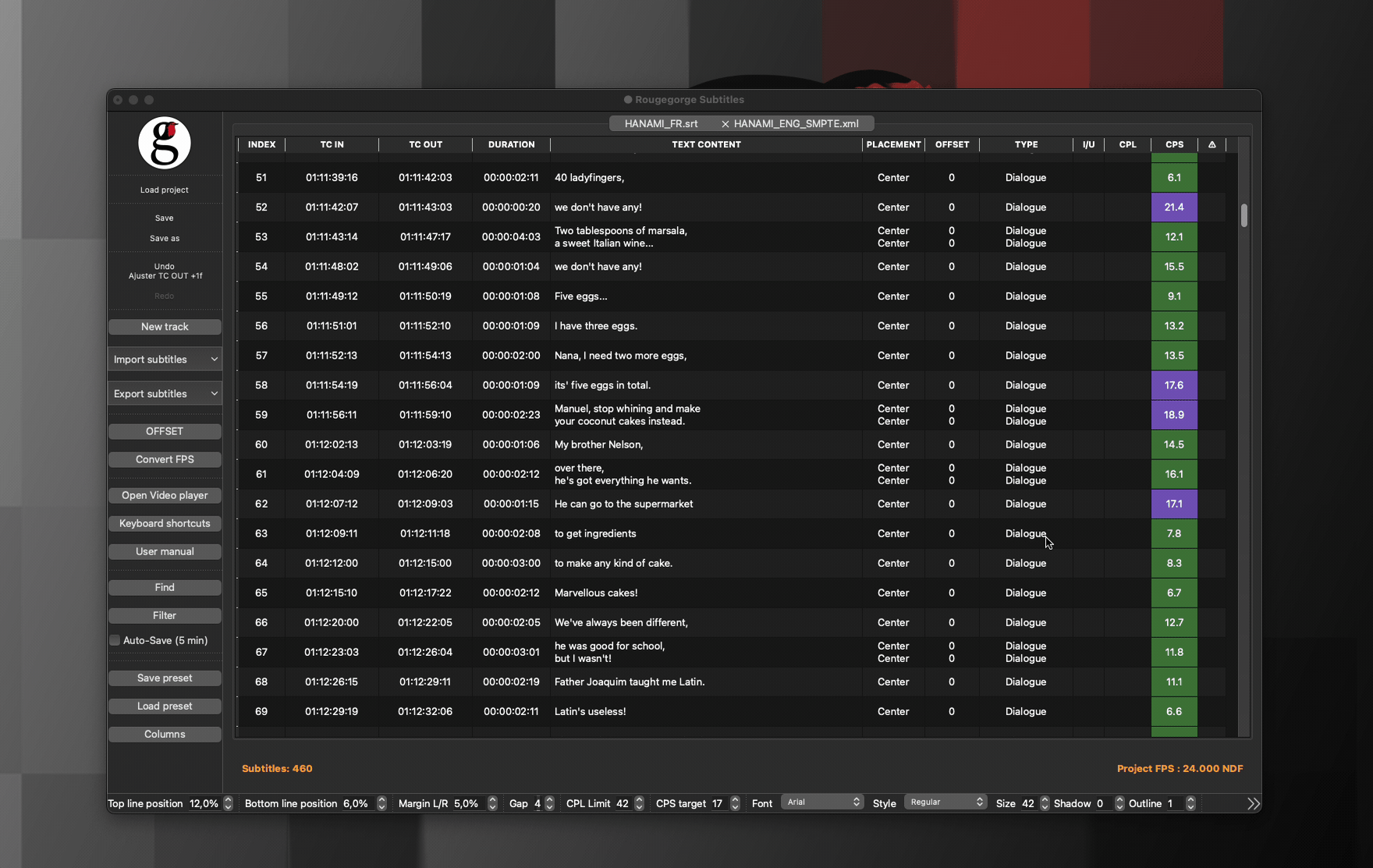Close the HANAMI_ENG_SMPTE.xml tab
This screenshot has width=1373, height=868.
coord(725,124)
